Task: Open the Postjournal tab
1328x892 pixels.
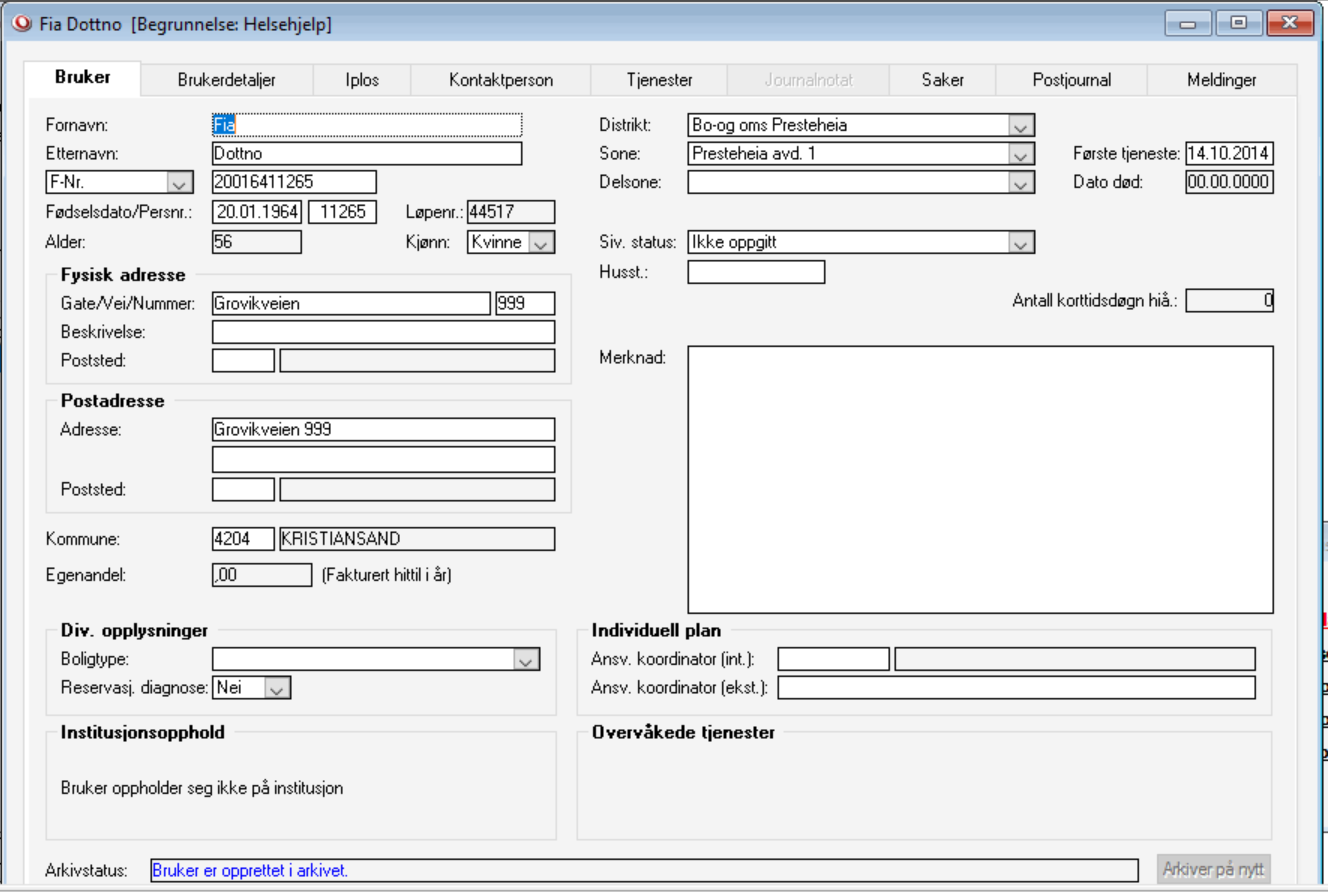Action: click(x=1072, y=80)
